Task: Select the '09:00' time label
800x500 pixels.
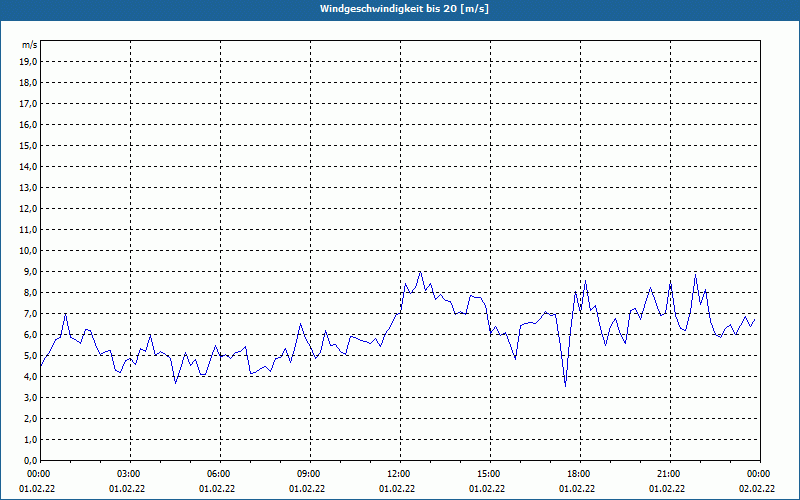Action: click(310, 474)
